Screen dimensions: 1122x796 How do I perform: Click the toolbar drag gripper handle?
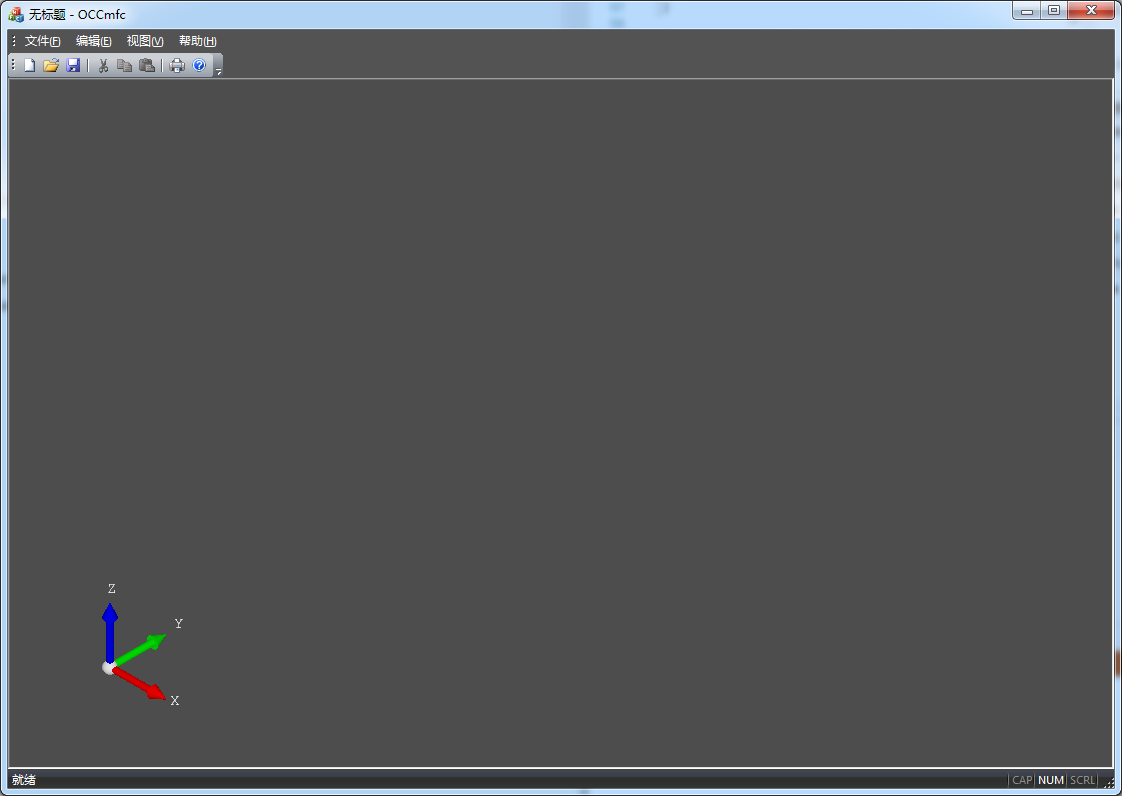pyautogui.click(x=13, y=65)
